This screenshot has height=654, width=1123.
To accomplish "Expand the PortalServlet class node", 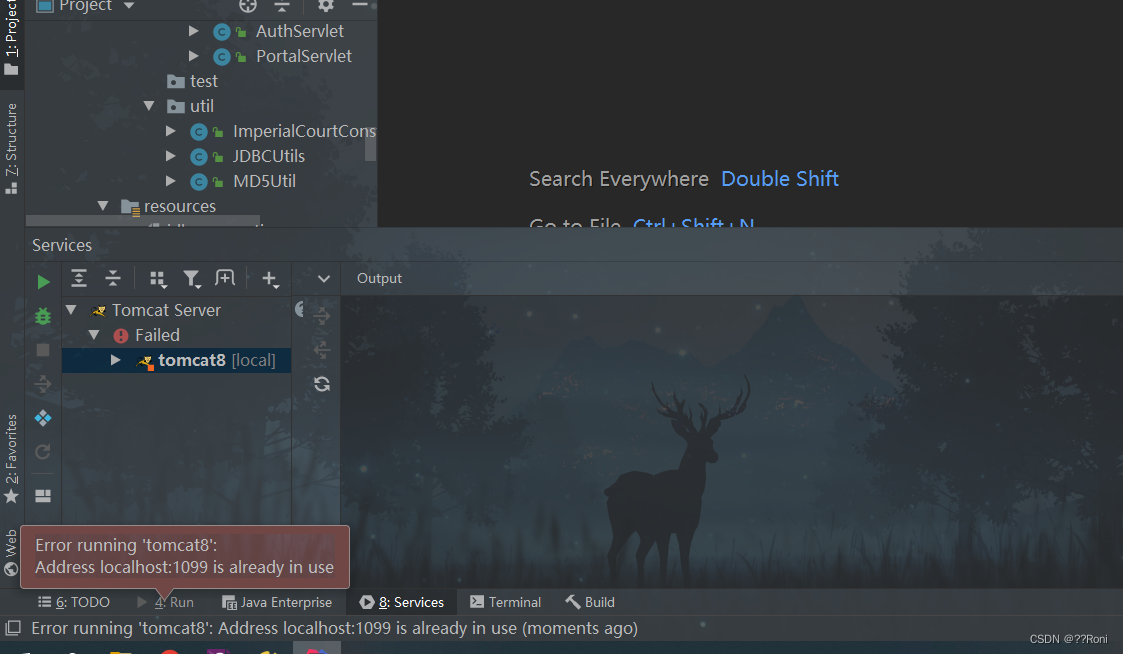I will coord(193,56).
